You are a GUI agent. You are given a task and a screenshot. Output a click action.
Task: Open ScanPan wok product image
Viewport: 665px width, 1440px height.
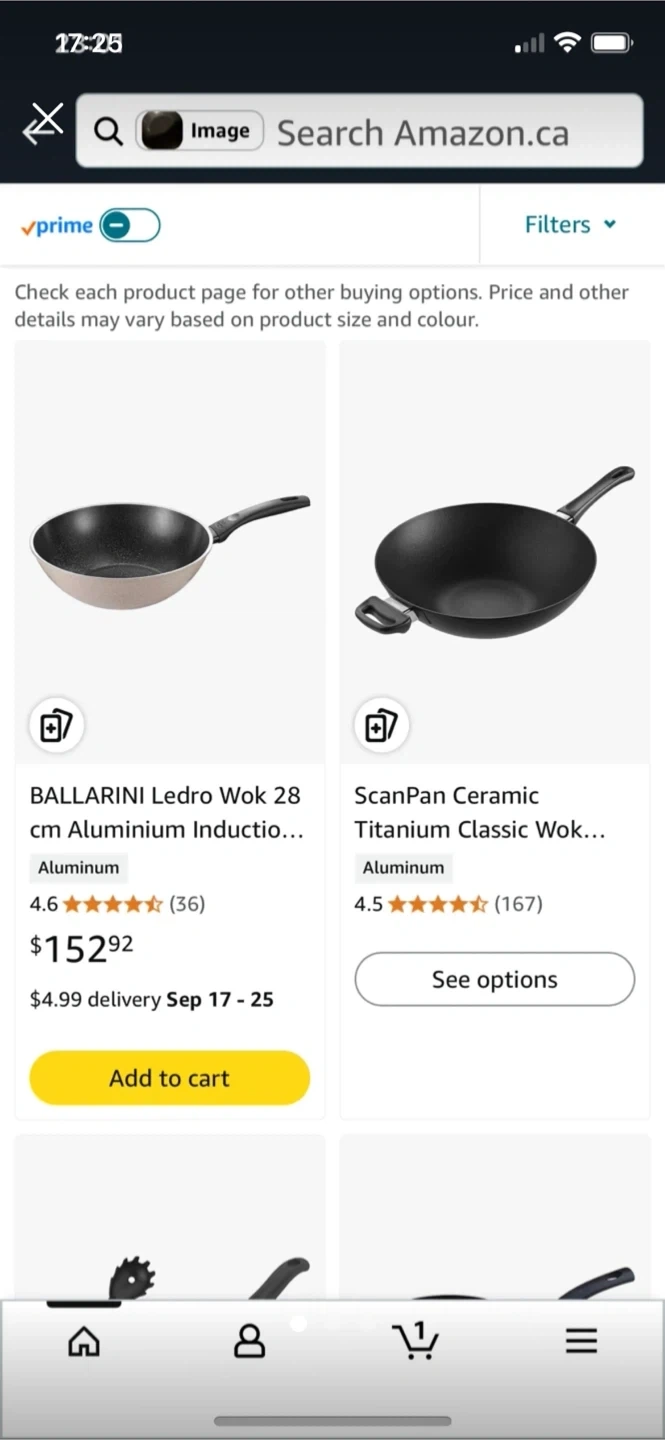click(x=495, y=550)
